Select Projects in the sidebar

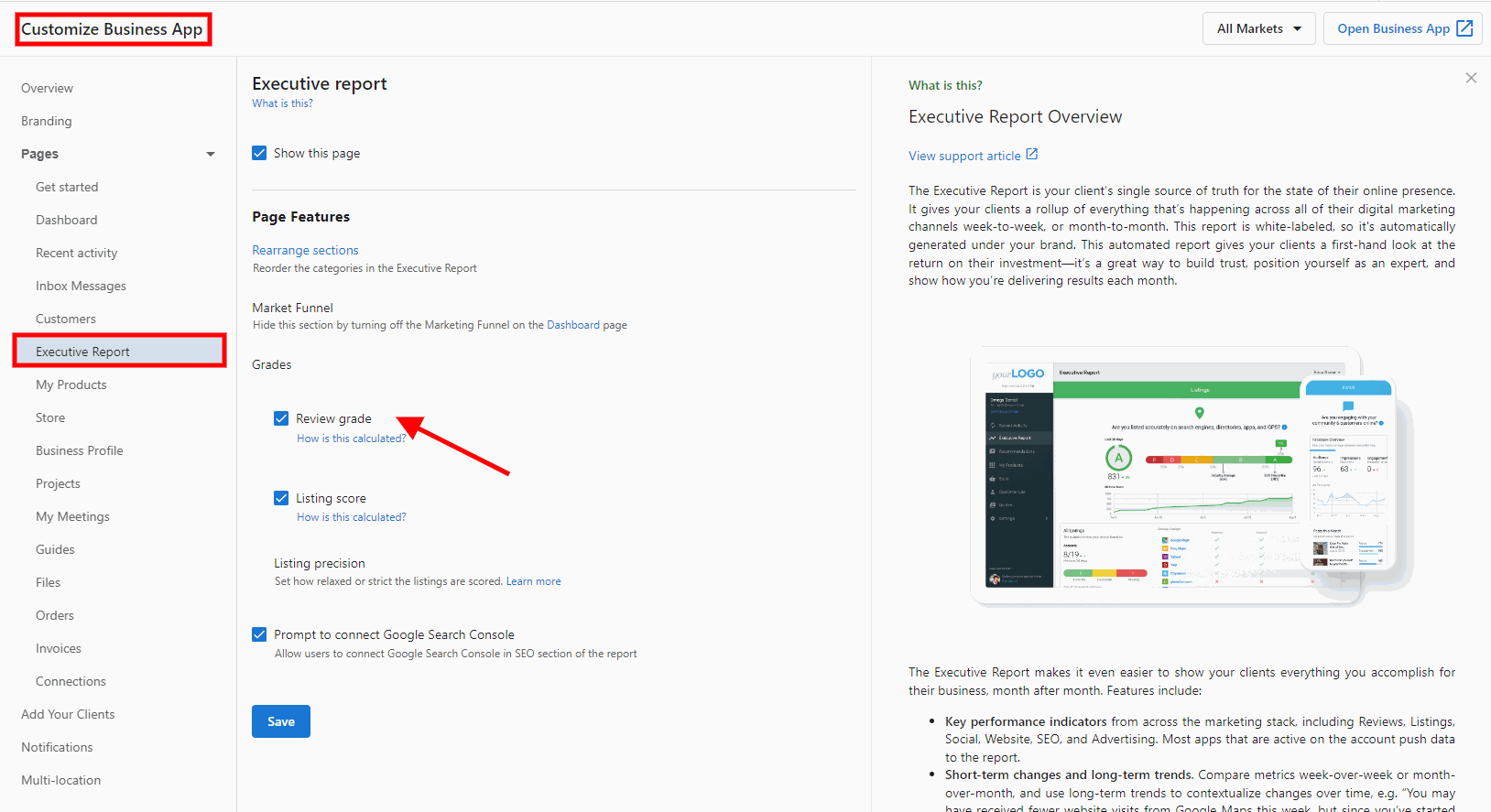59,483
